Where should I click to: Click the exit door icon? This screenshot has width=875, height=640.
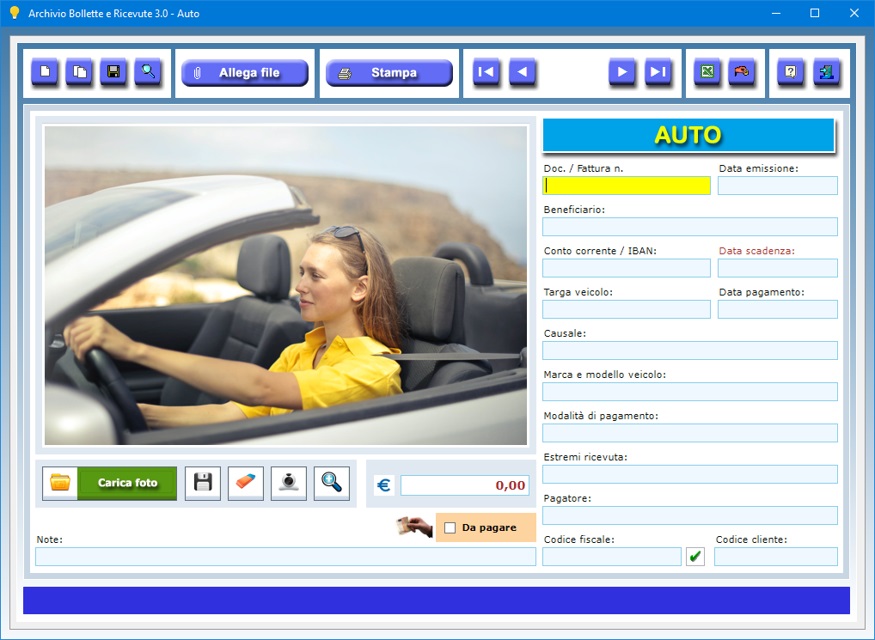(826, 72)
